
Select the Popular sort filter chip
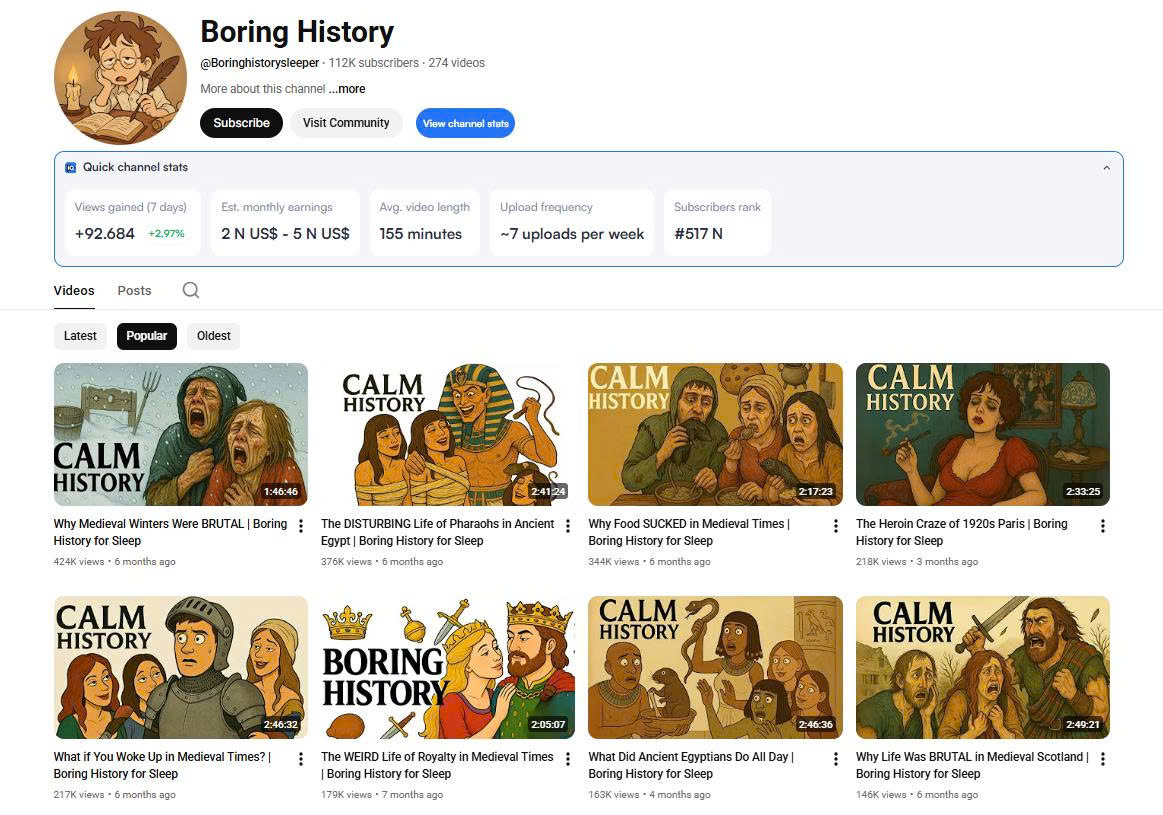tap(147, 336)
